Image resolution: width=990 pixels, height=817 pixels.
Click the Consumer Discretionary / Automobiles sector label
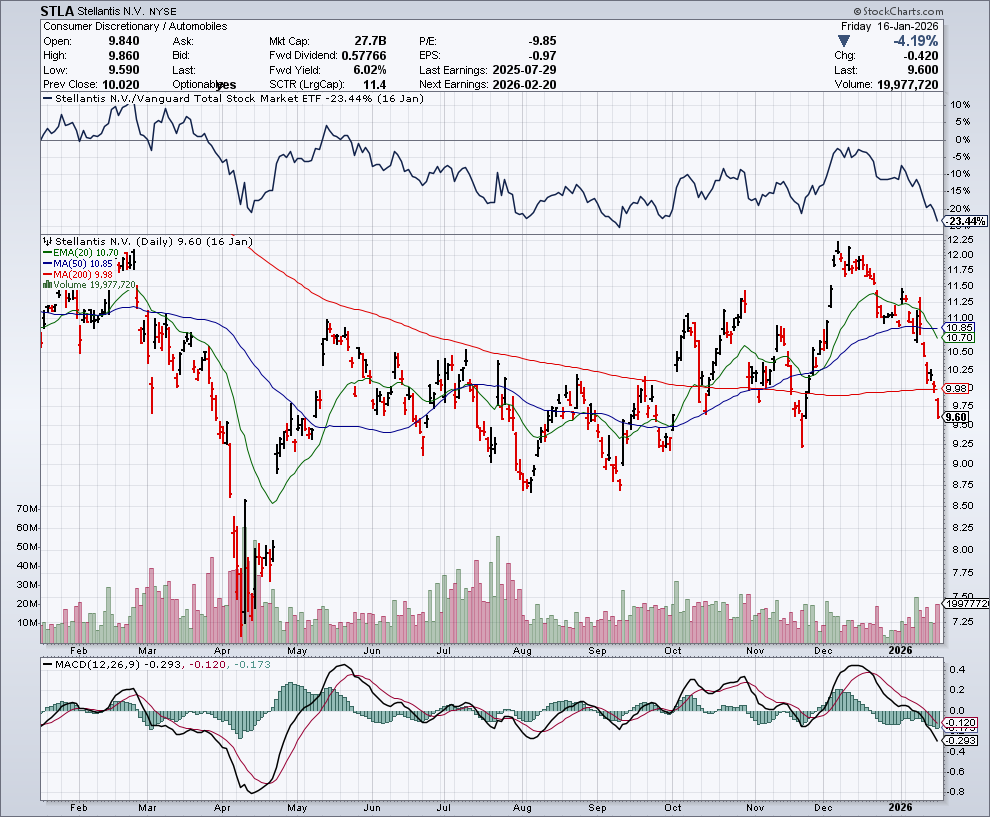pyautogui.click(x=134, y=26)
